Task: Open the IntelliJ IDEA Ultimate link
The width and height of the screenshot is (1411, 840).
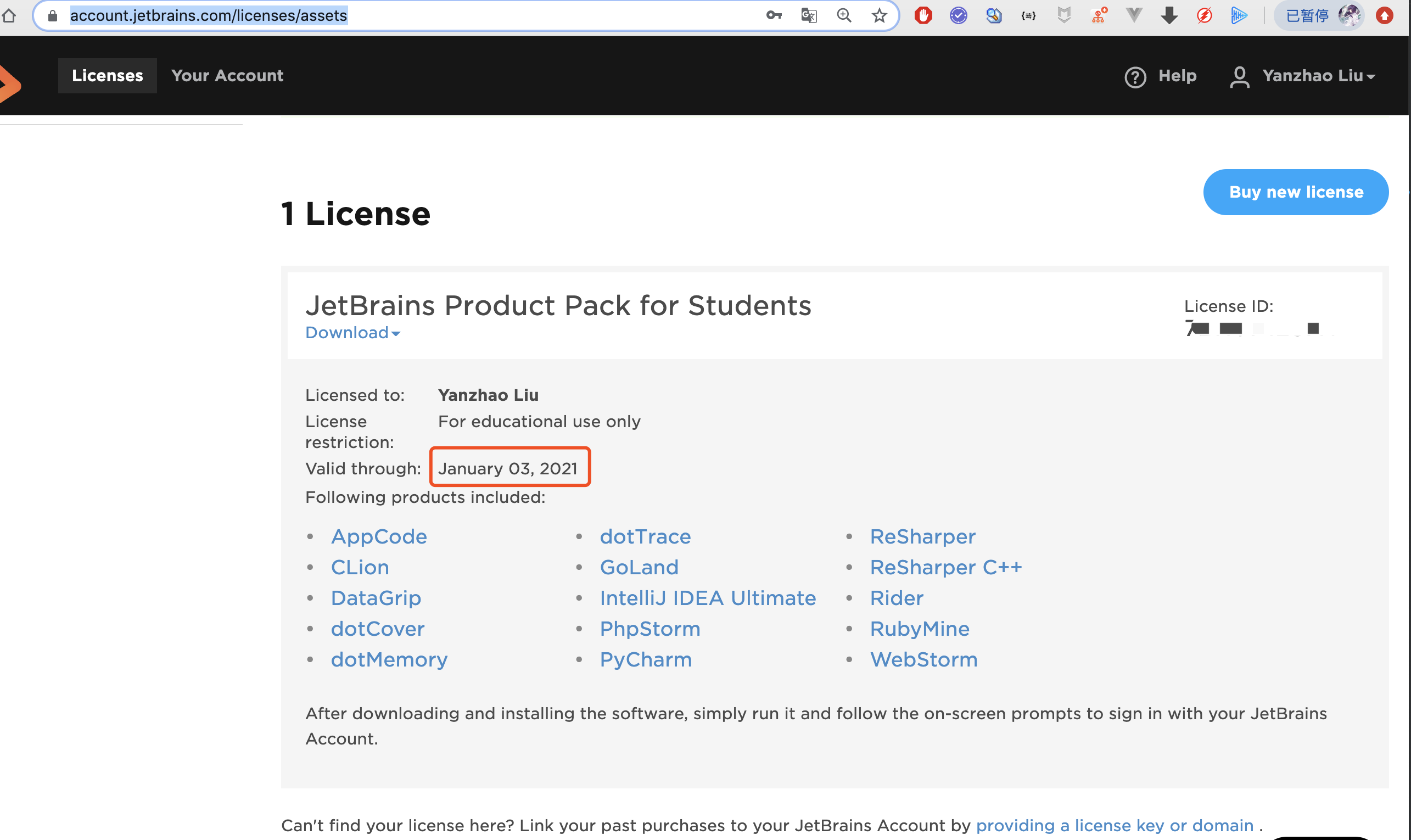Action: [x=708, y=598]
